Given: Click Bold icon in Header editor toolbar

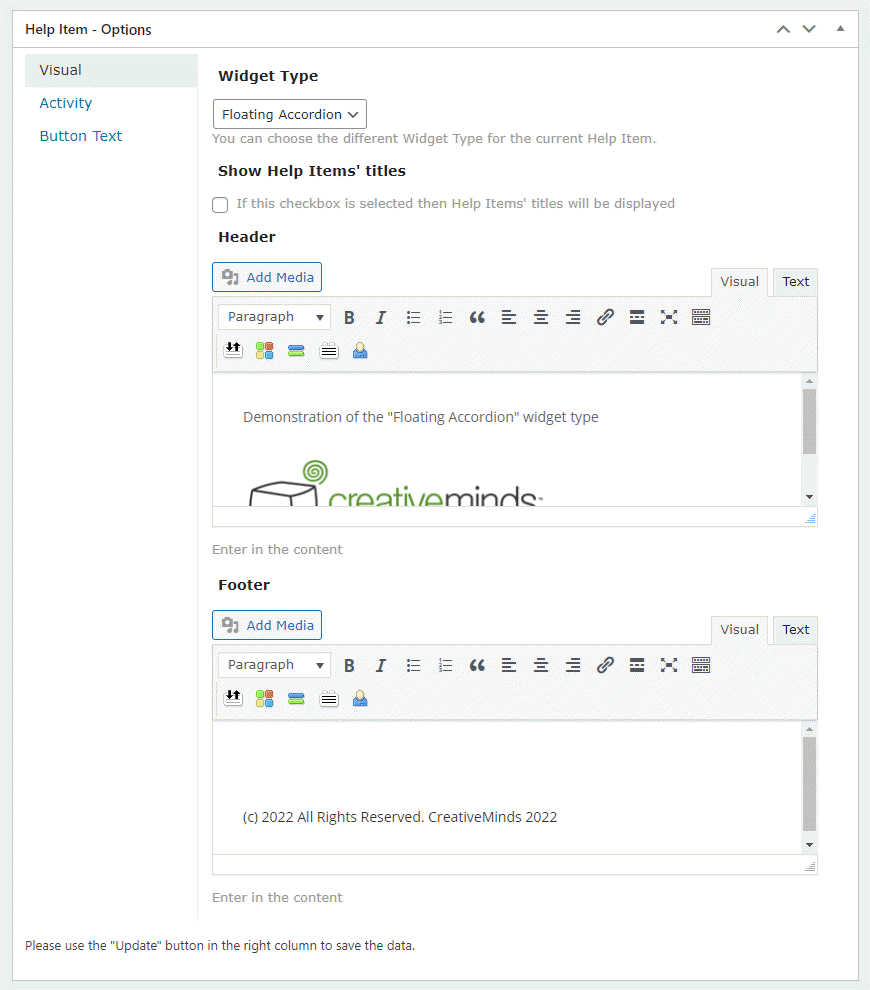Looking at the screenshot, I should click(x=349, y=317).
